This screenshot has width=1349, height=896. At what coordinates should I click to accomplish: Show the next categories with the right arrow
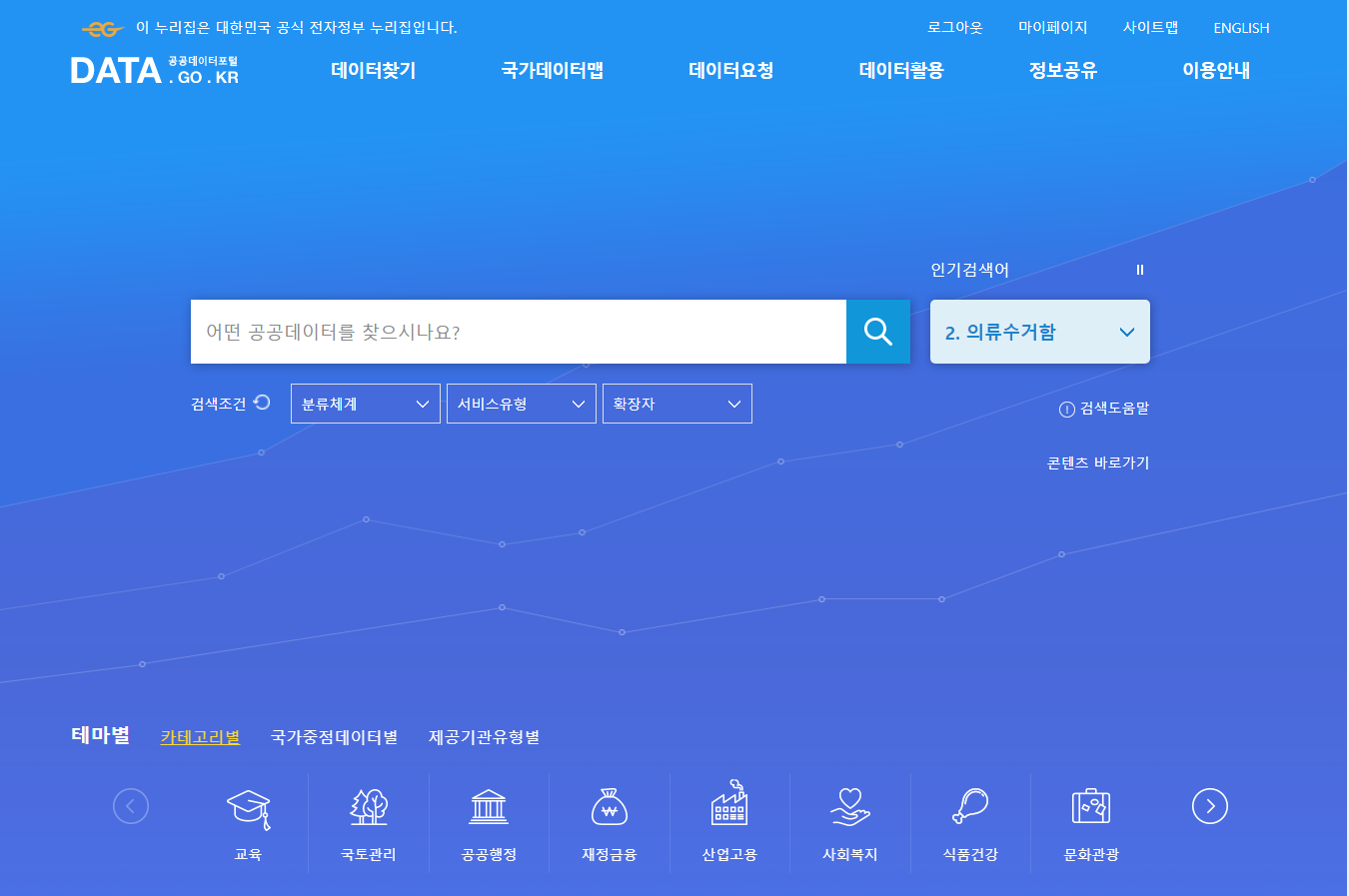point(1210,806)
